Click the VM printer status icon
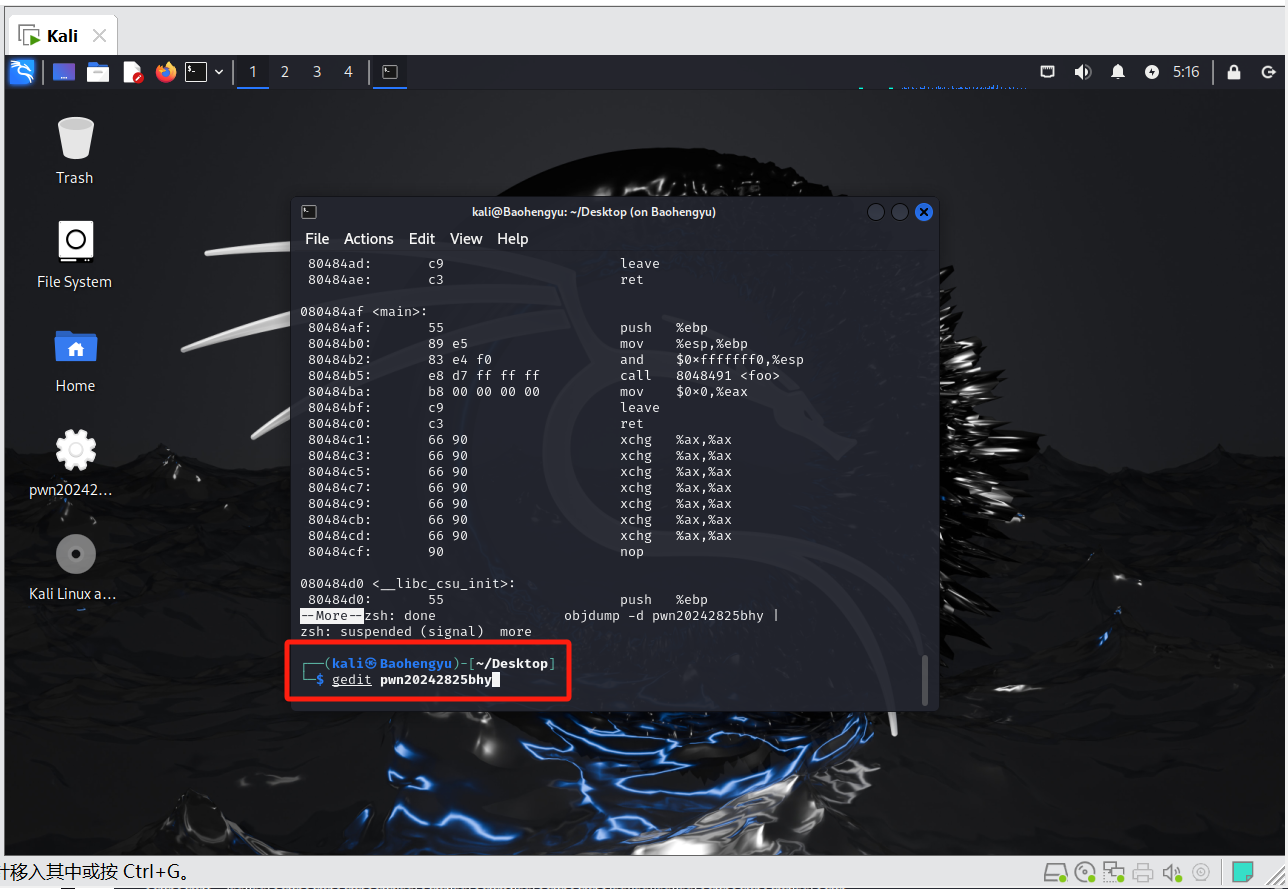This screenshot has width=1288, height=889. coord(1144,872)
